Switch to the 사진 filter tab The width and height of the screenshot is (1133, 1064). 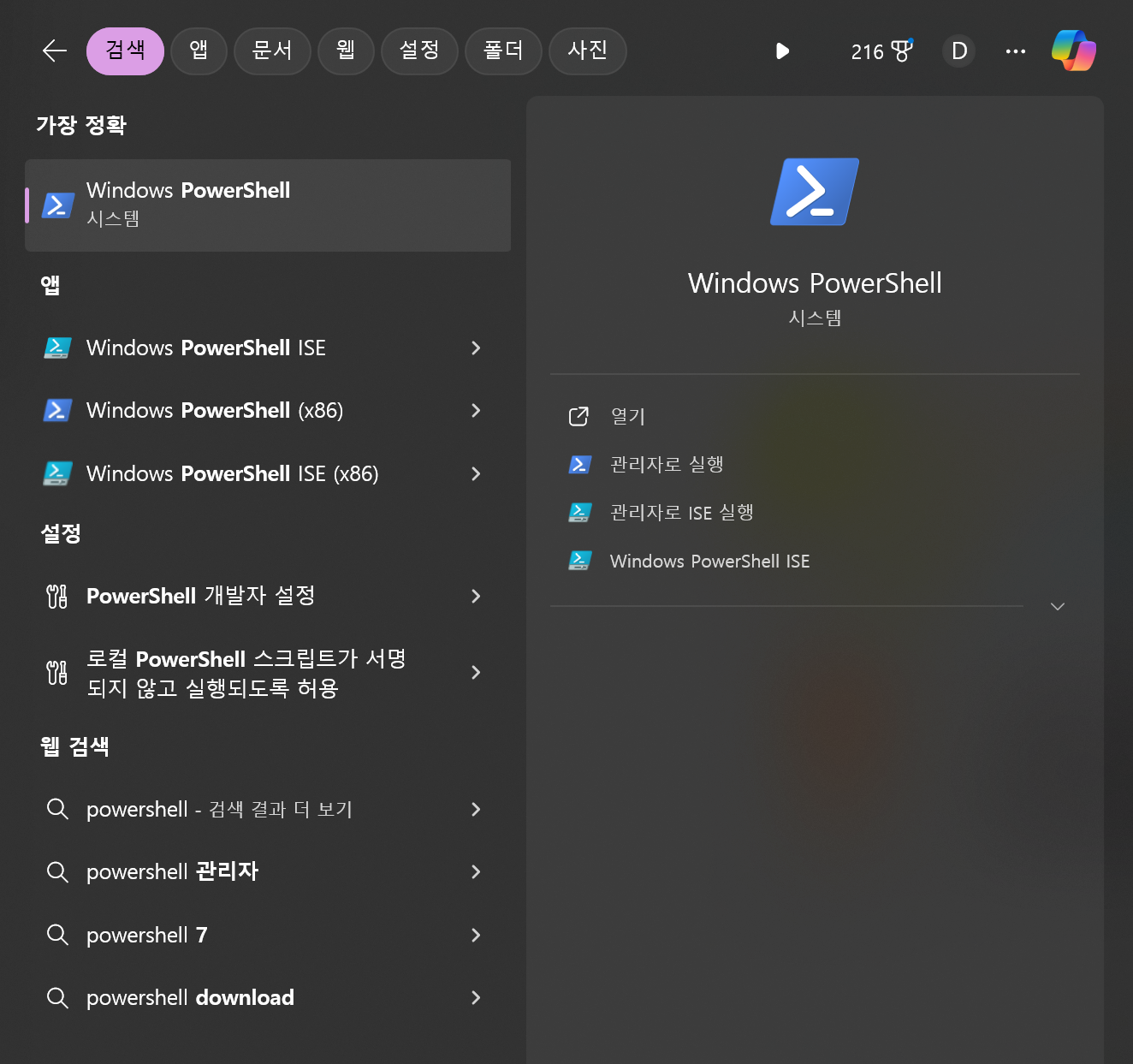pos(588,51)
